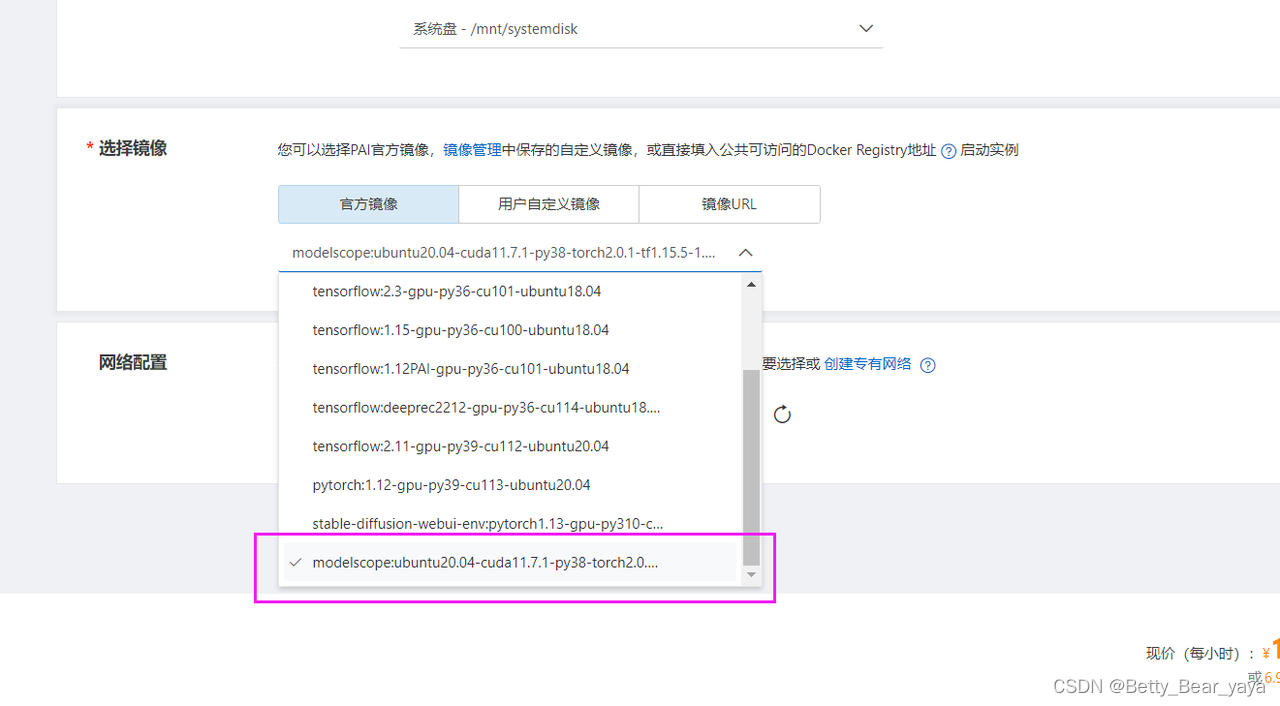Click the scroll-up arrow in the image list
This screenshot has height=706, width=1280.
(x=751, y=284)
